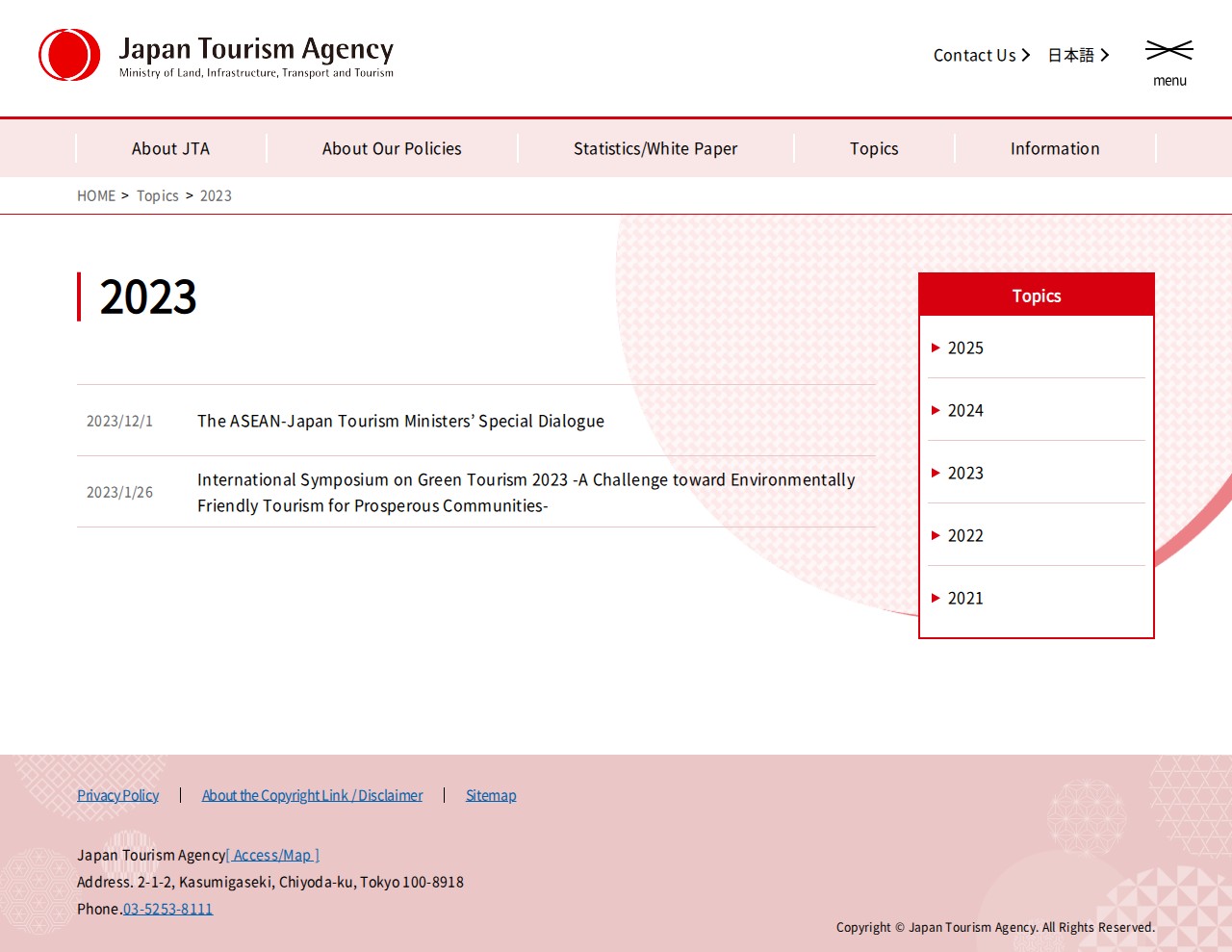Image resolution: width=1232 pixels, height=952 pixels.
Task: Open the Access/Map link
Action: tap(272, 855)
